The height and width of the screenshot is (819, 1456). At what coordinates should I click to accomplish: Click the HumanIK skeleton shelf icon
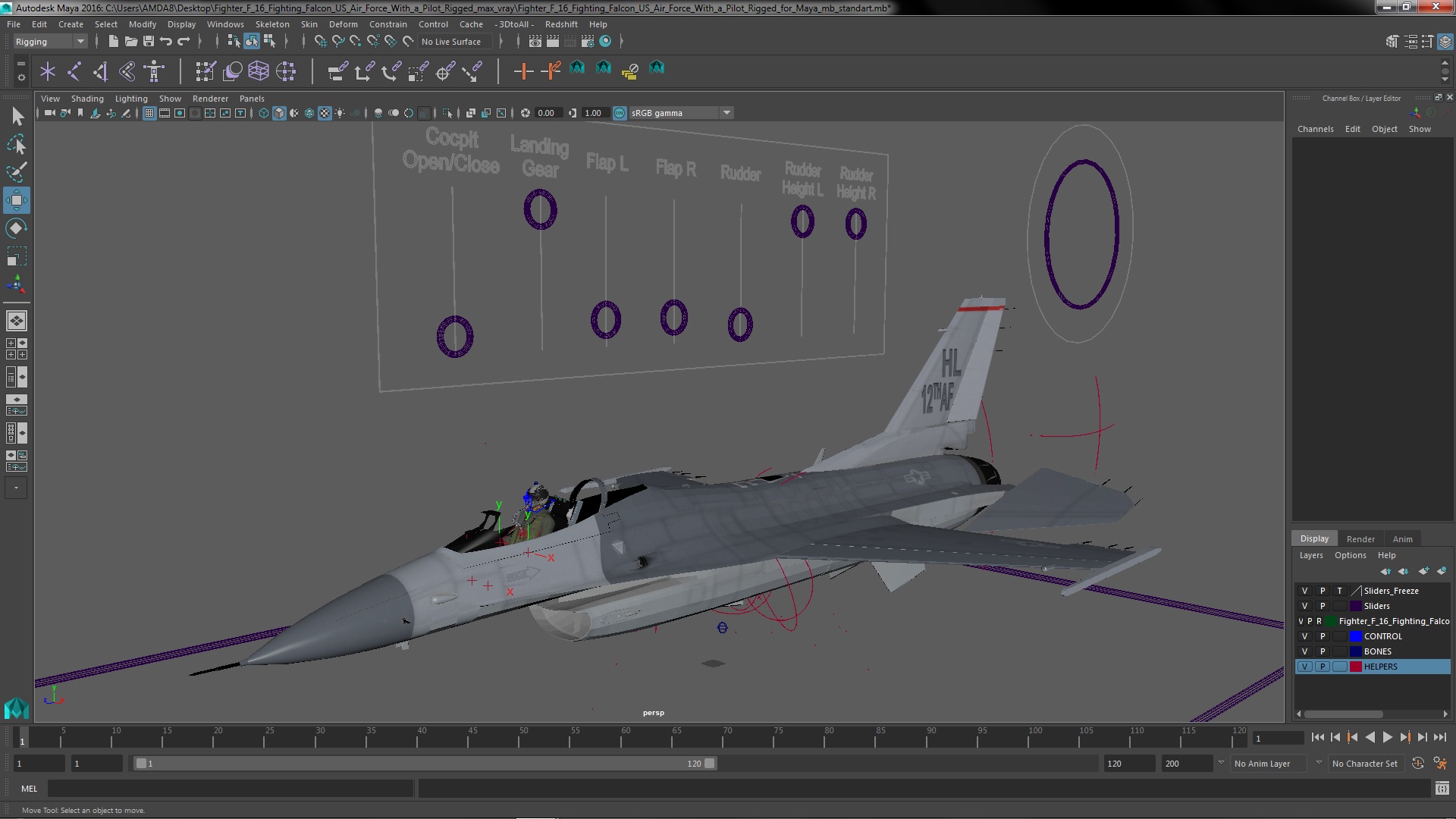click(x=154, y=71)
